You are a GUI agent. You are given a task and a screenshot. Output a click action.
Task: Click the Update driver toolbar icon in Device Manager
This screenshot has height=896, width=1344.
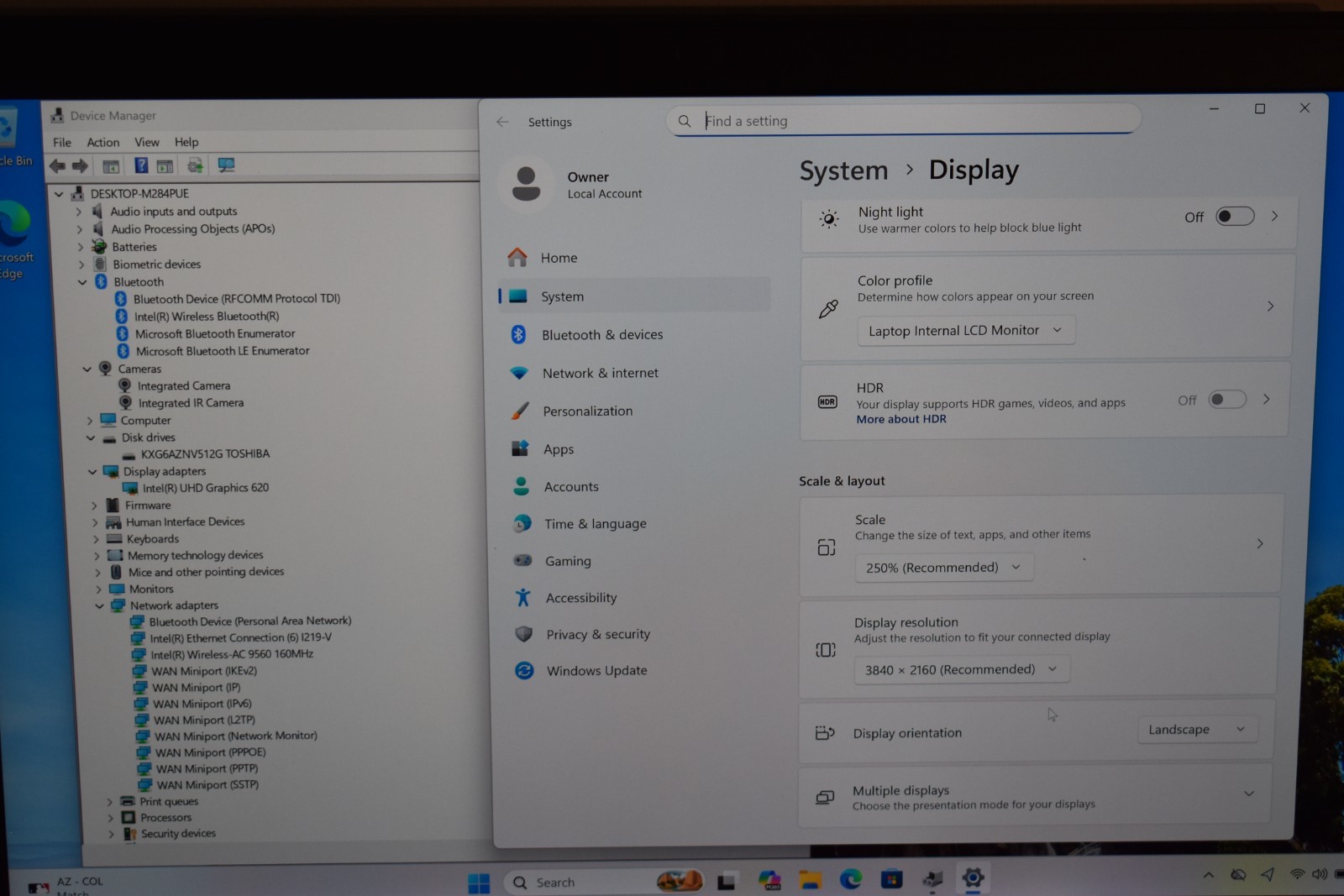point(195,165)
